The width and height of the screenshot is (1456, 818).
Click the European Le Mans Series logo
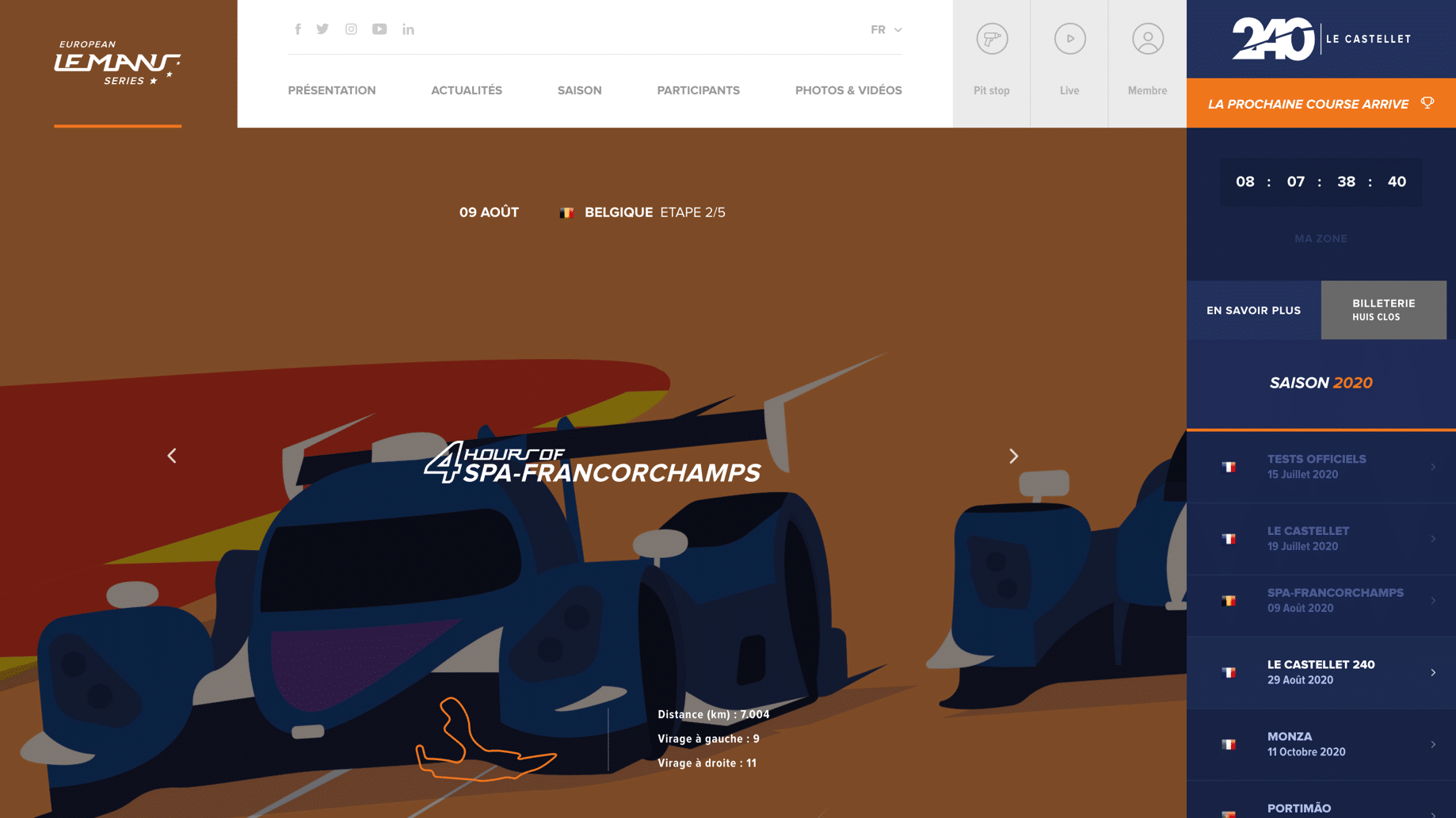117,63
